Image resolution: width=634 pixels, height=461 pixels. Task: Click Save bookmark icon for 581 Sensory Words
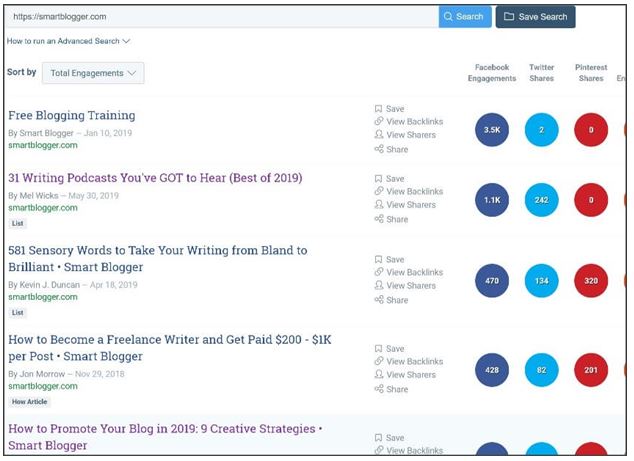(378, 259)
